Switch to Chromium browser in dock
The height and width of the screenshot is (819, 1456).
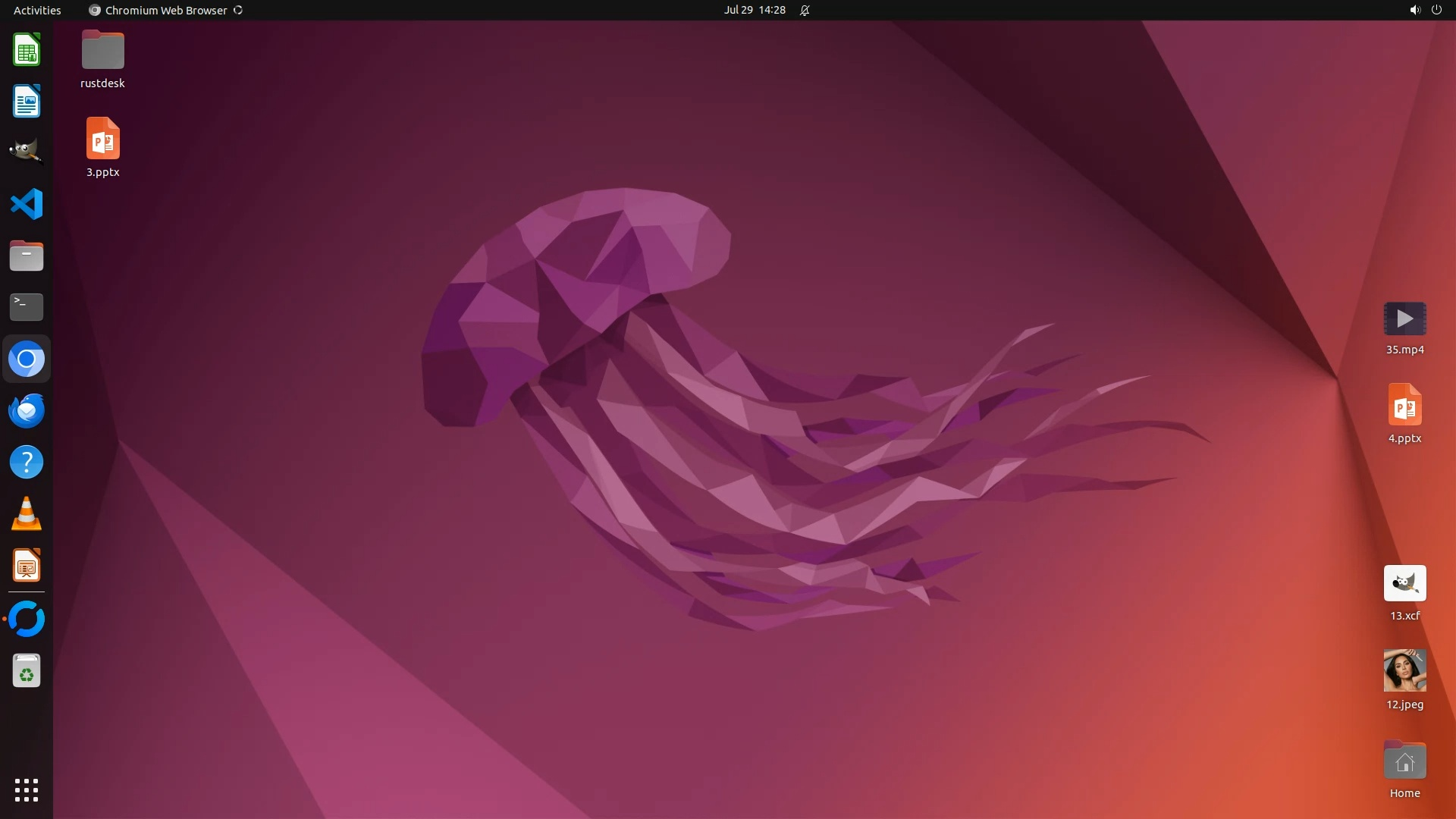point(27,359)
